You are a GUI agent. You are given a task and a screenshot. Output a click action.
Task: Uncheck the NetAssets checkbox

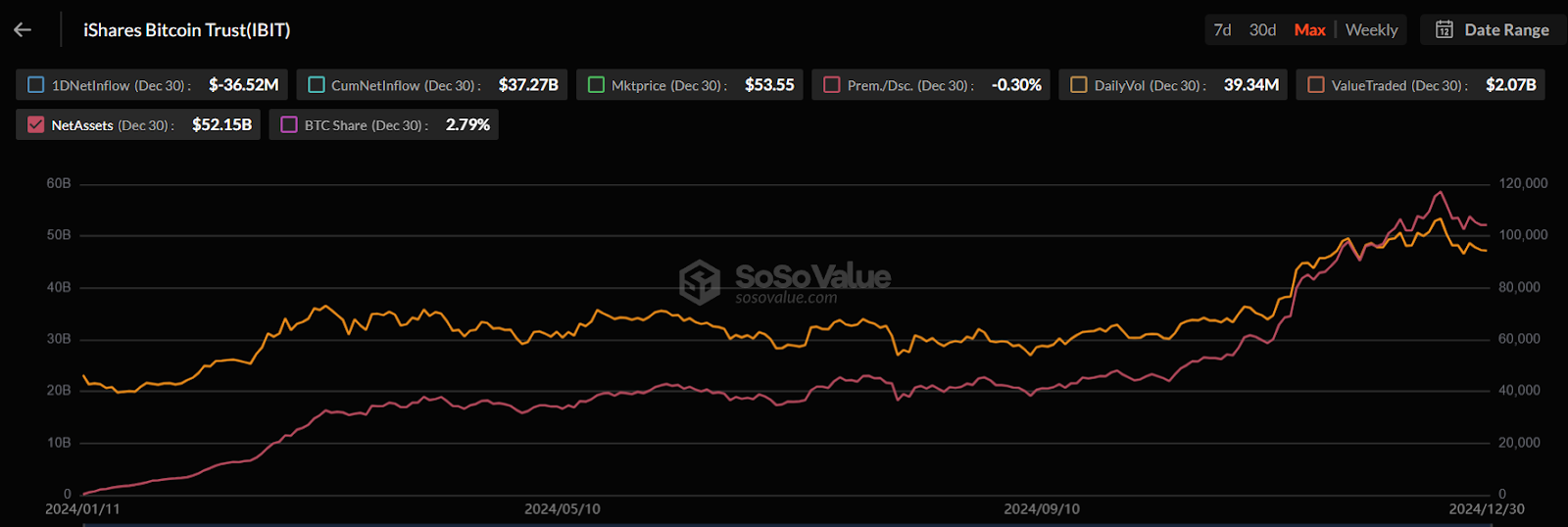pyautogui.click(x=36, y=124)
